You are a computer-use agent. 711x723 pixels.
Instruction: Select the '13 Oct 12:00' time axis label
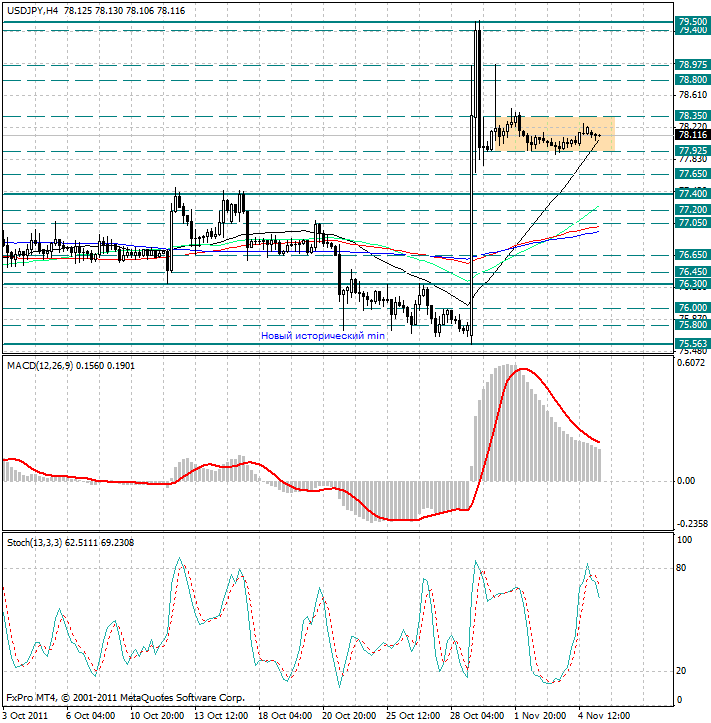[222, 715]
